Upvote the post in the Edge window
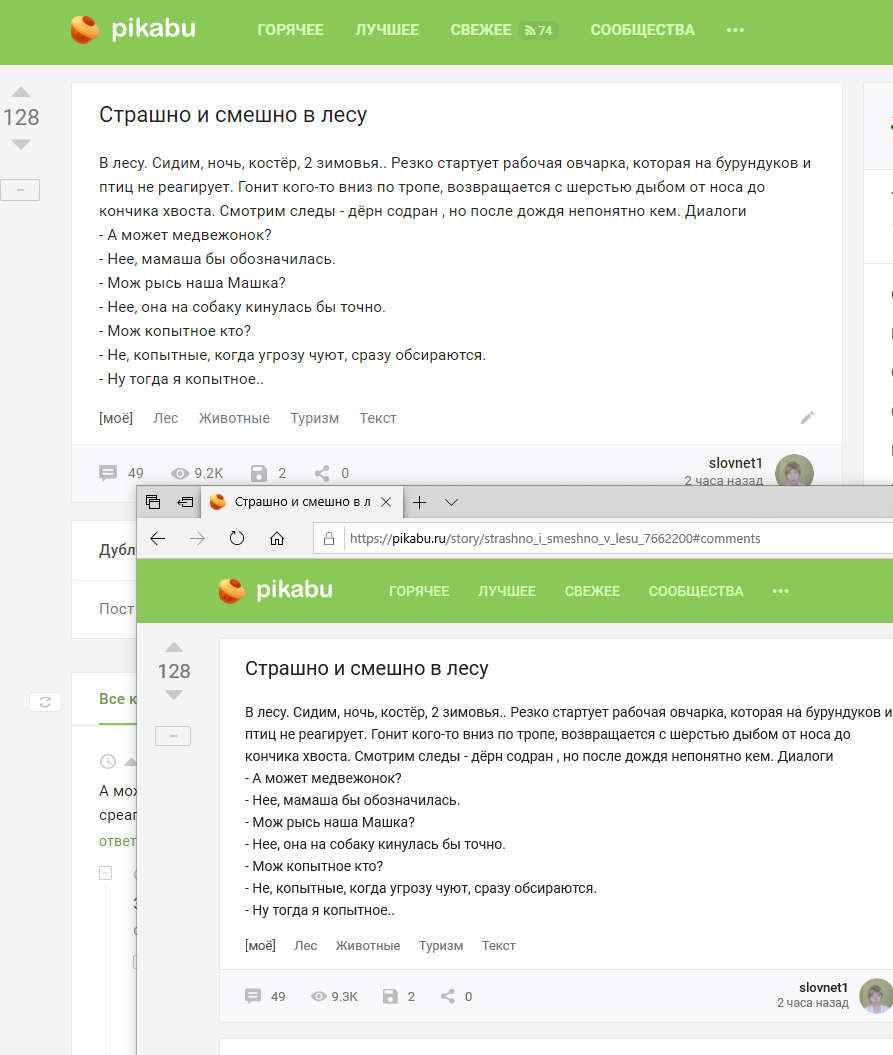 pos(174,647)
